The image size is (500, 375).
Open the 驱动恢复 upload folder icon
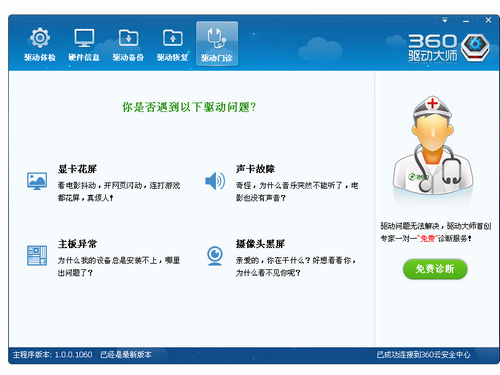tap(173, 44)
